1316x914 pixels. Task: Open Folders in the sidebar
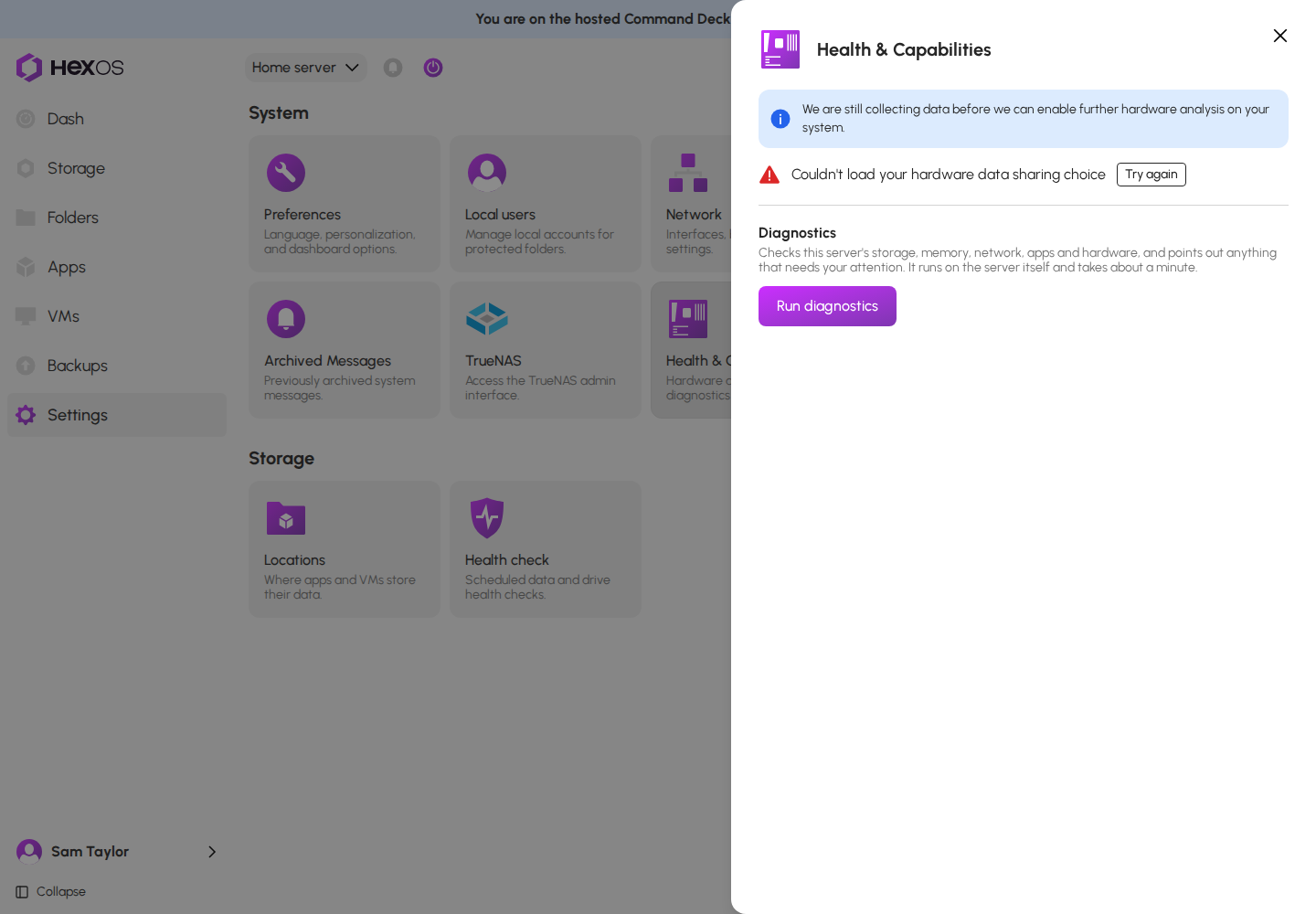[x=117, y=218]
